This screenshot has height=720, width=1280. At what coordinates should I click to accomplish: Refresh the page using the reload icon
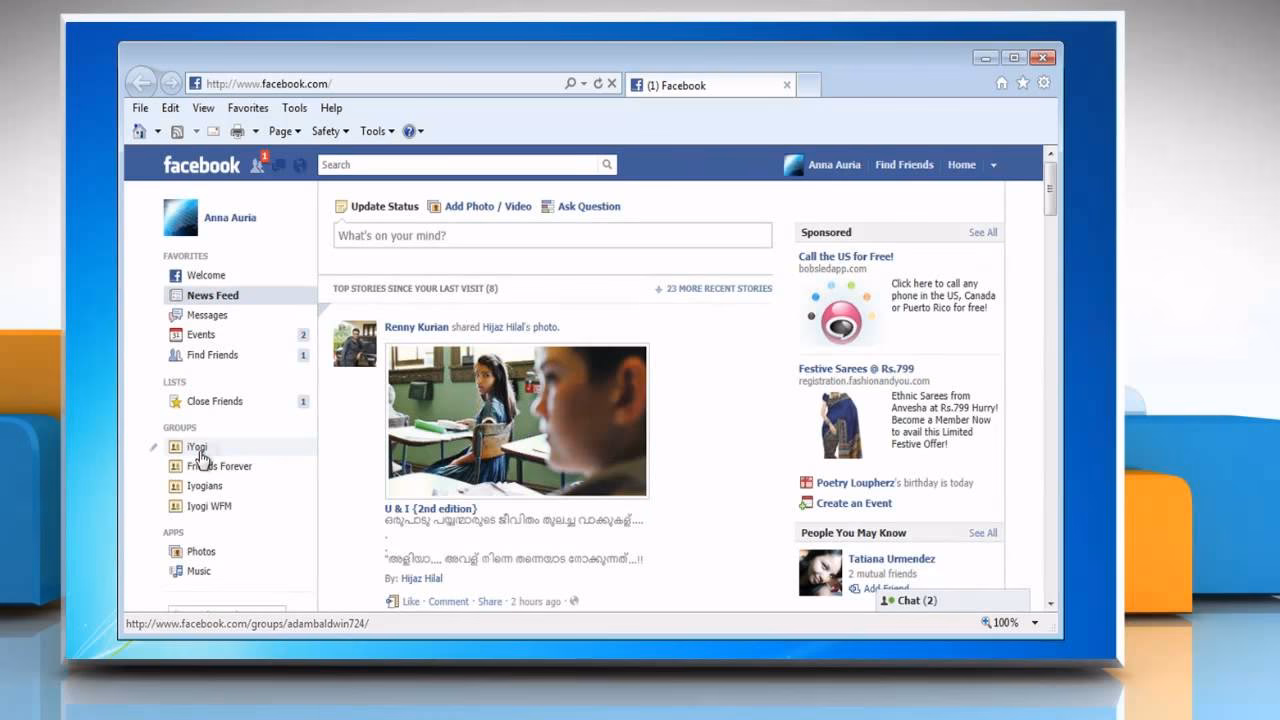click(x=598, y=84)
